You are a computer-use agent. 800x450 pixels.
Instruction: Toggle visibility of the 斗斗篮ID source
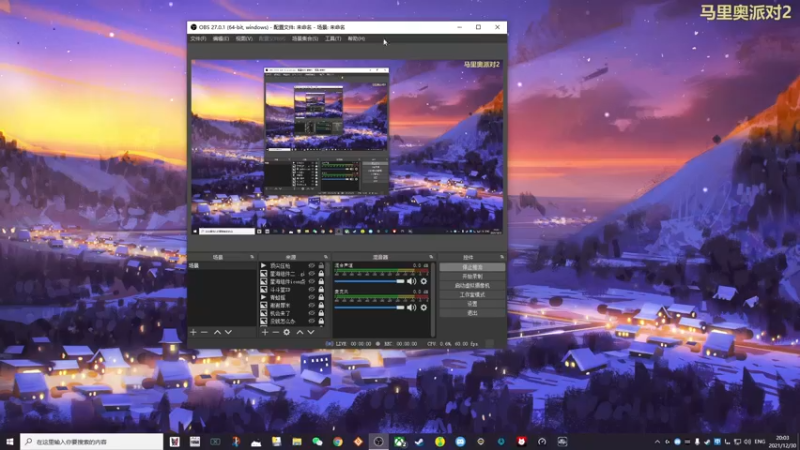[x=312, y=289]
